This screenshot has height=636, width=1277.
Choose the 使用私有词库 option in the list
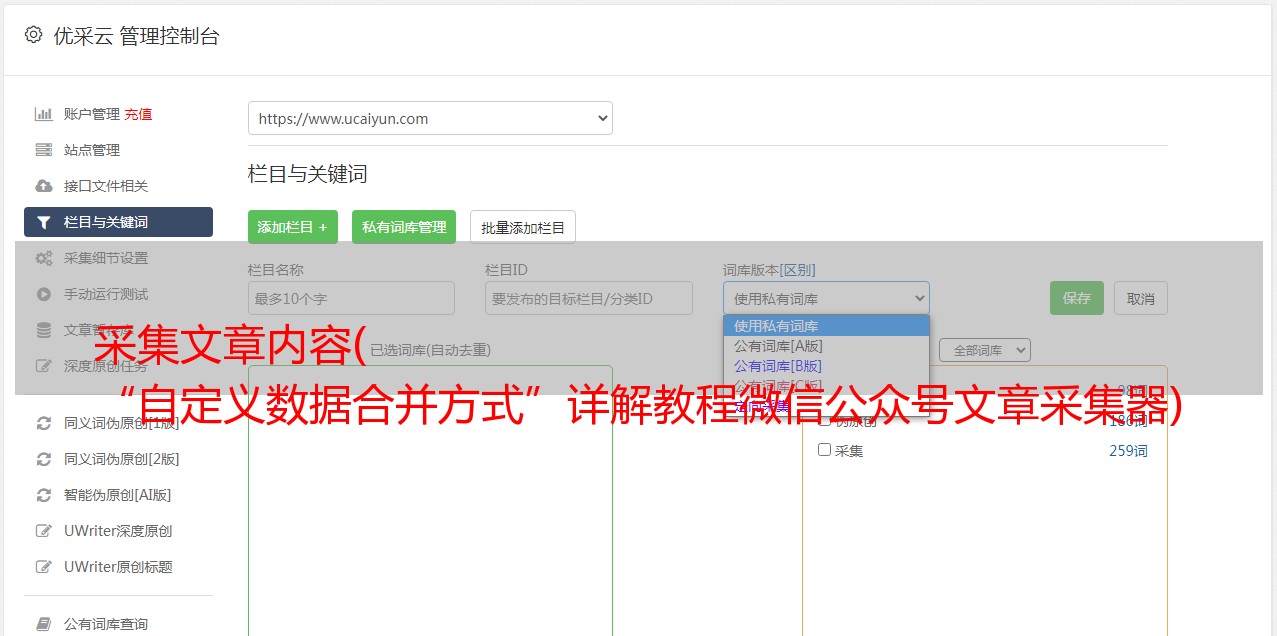tap(826, 326)
